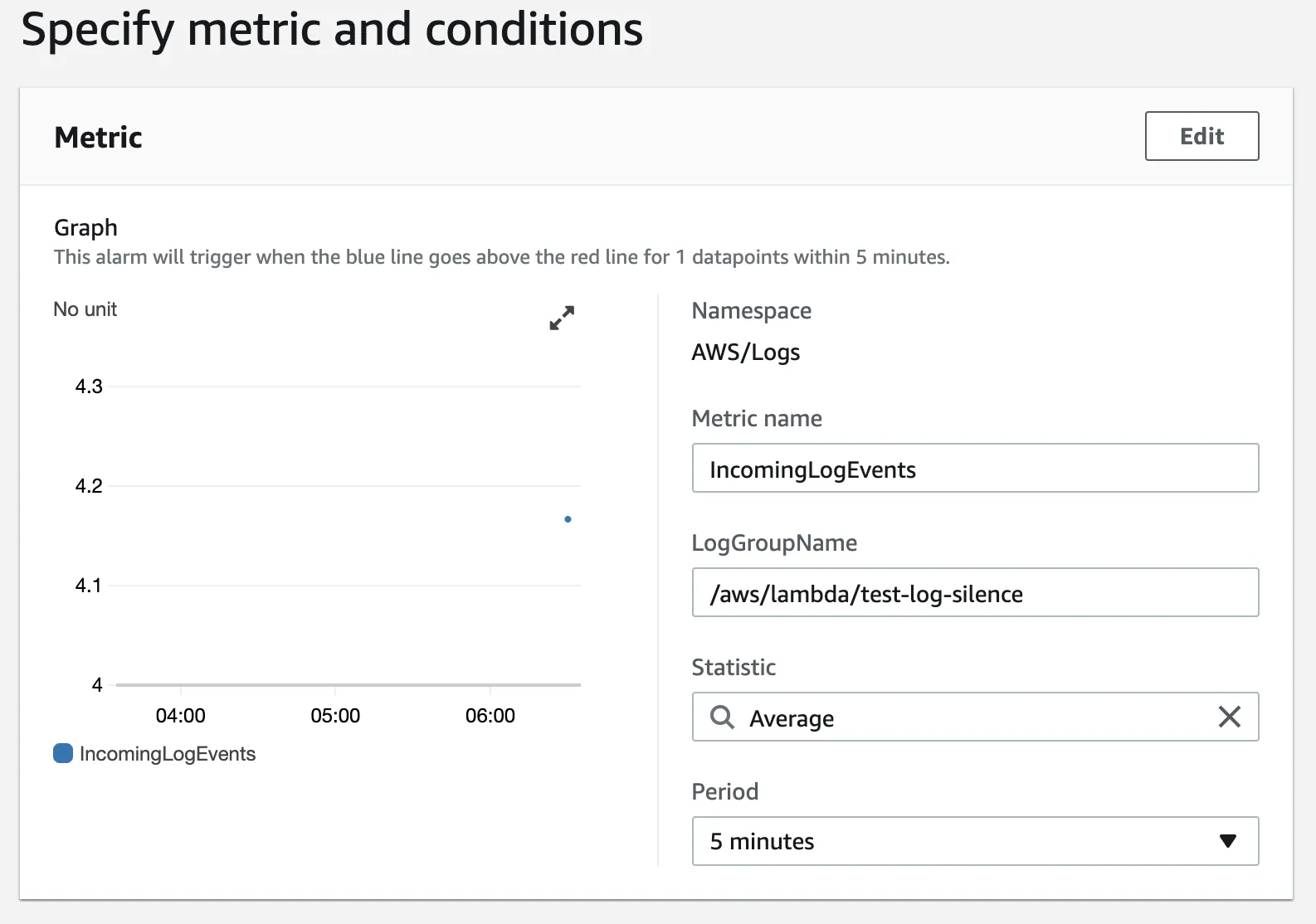Viewport: 1316px width, 924px height.
Task: Click the blue IncomingLogEvents legend swatch
Action: 63,753
